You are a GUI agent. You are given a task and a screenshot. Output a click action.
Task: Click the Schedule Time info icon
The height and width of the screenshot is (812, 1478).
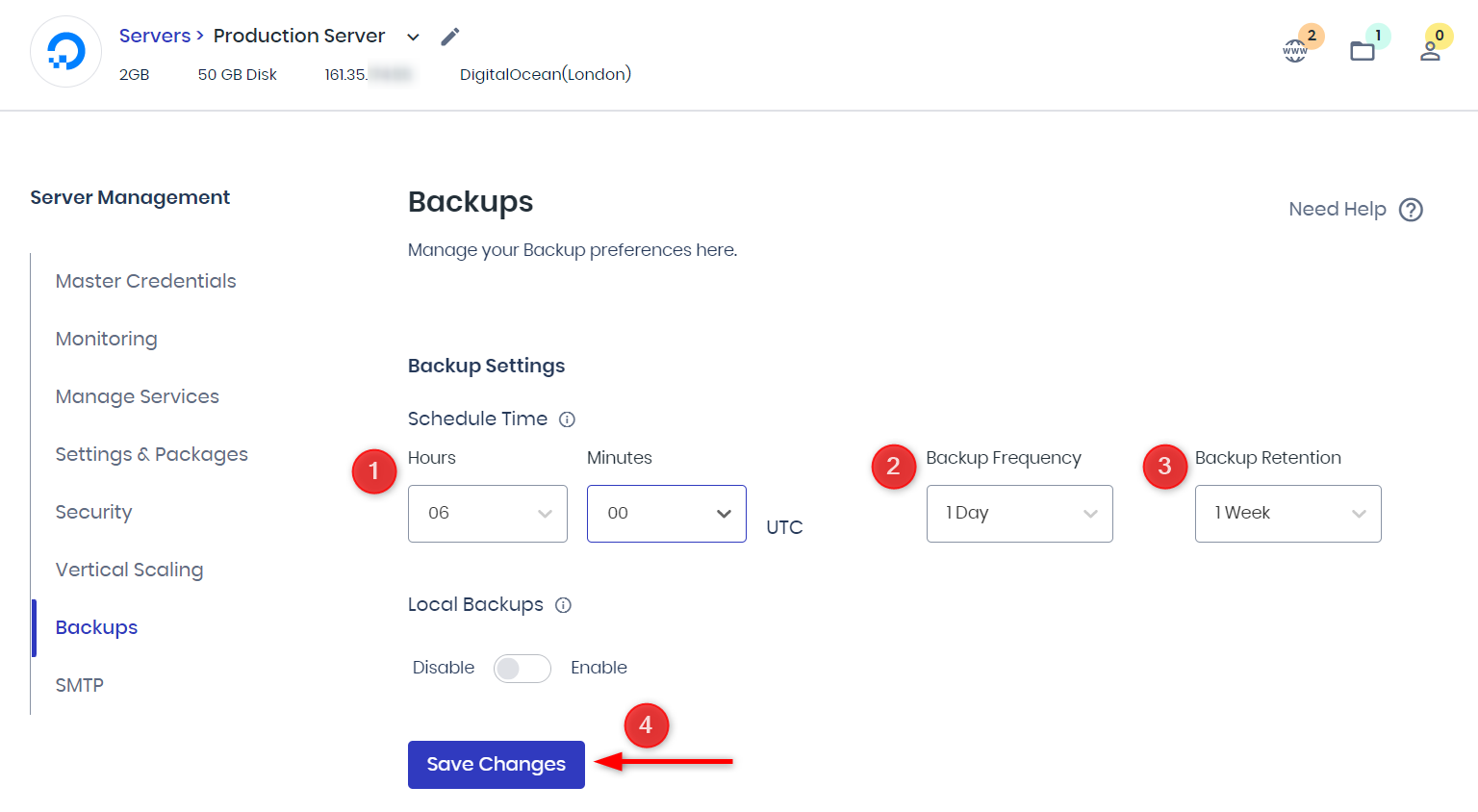[568, 419]
